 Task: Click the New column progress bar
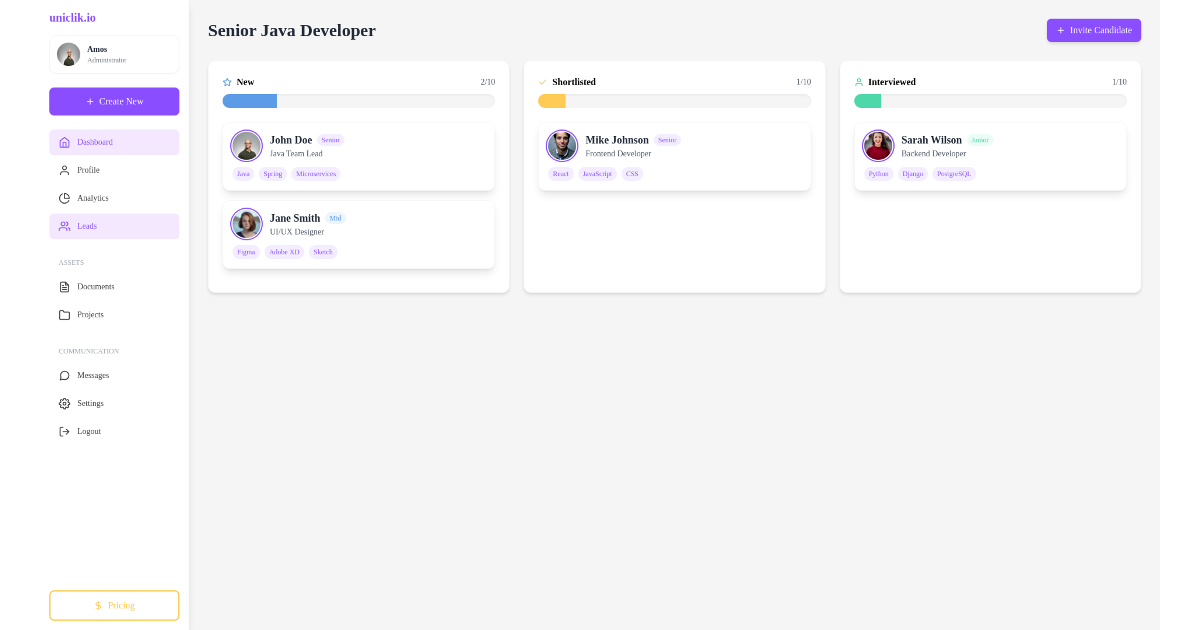coord(358,101)
